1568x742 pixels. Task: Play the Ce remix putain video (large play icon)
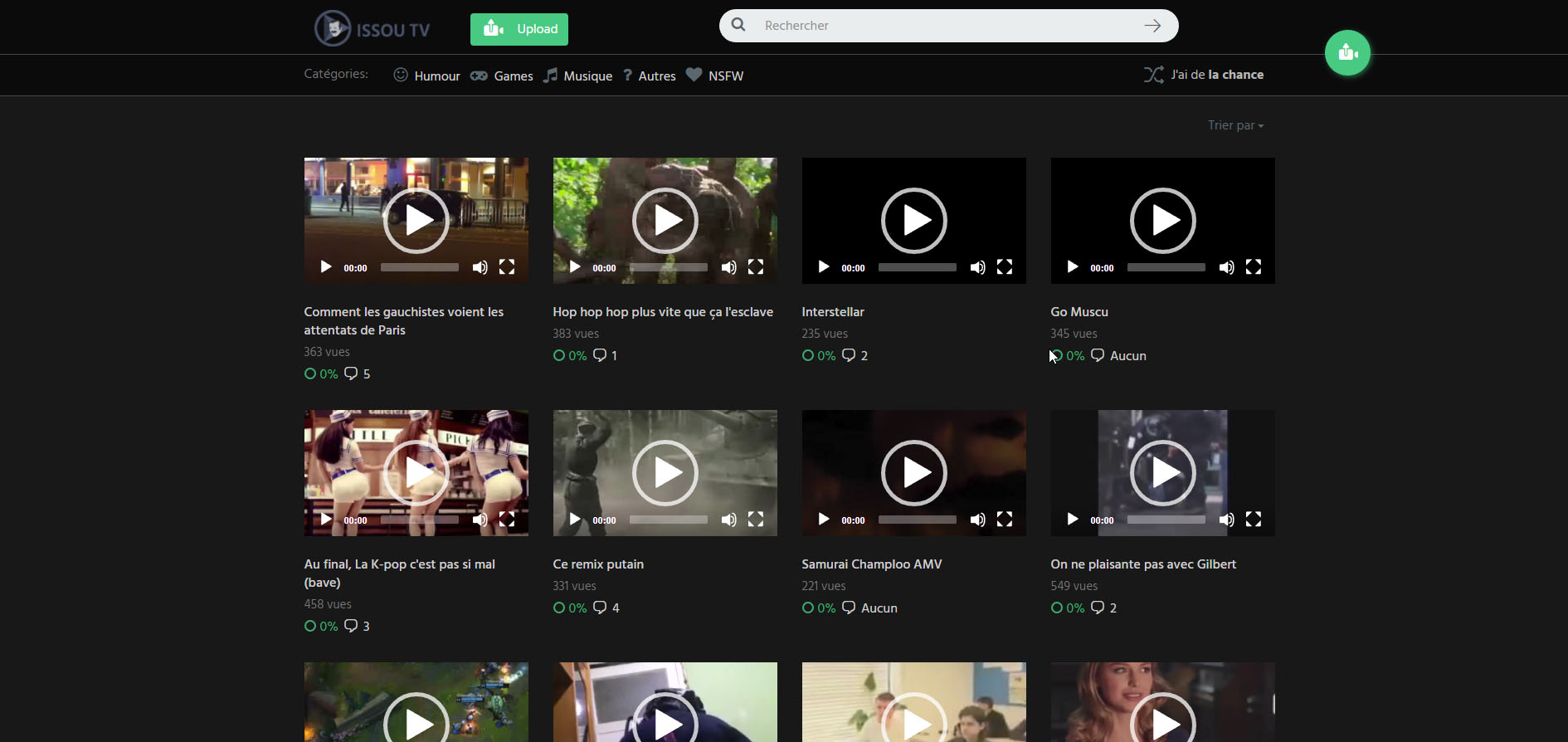click(665, 473)
